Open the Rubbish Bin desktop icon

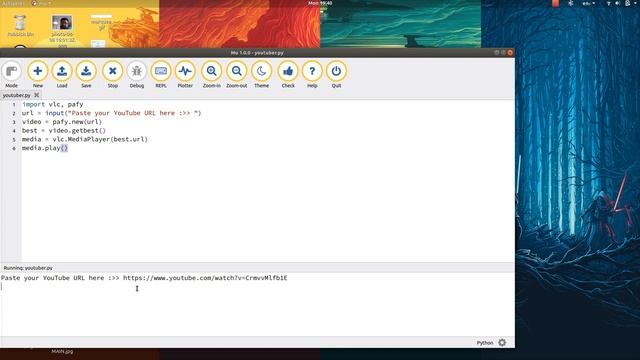click(20, 25)
